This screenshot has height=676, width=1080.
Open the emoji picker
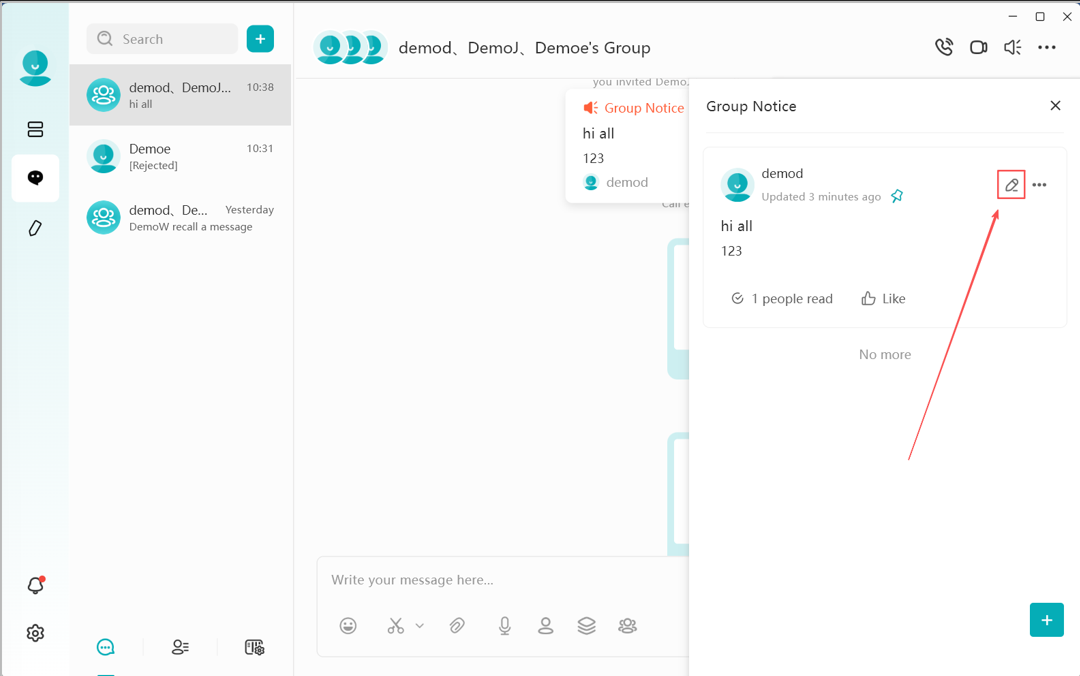point(348,625)
